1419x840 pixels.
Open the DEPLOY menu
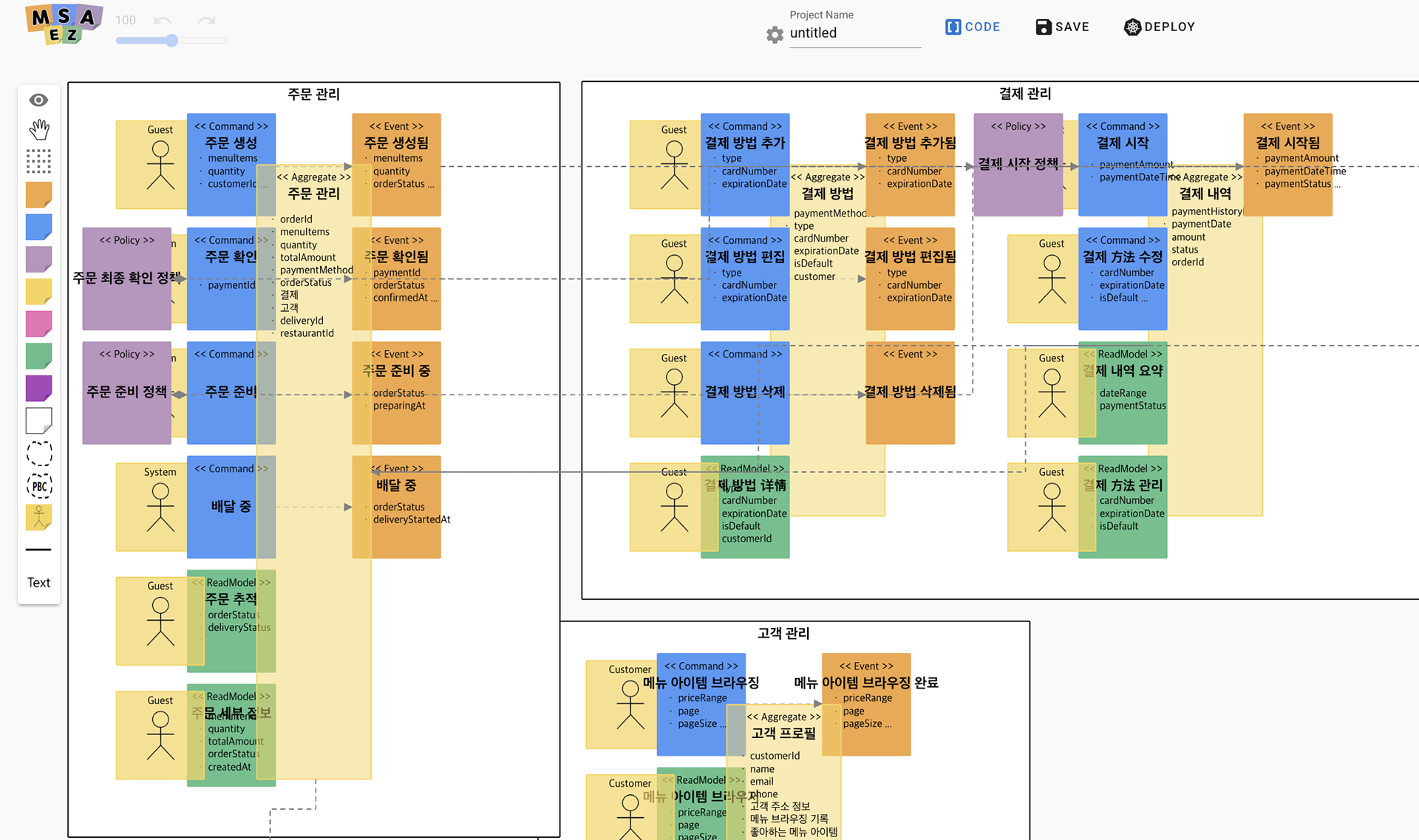coord(1159,27)
